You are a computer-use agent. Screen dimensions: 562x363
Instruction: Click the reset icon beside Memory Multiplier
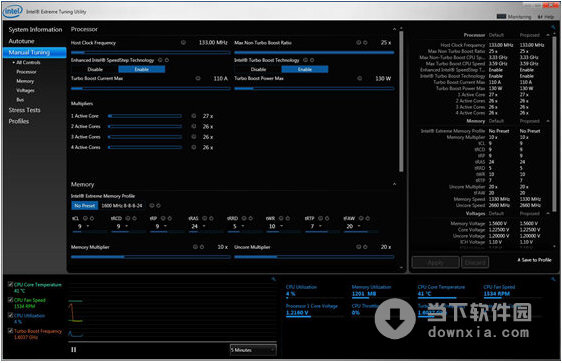tap(202, 247)
